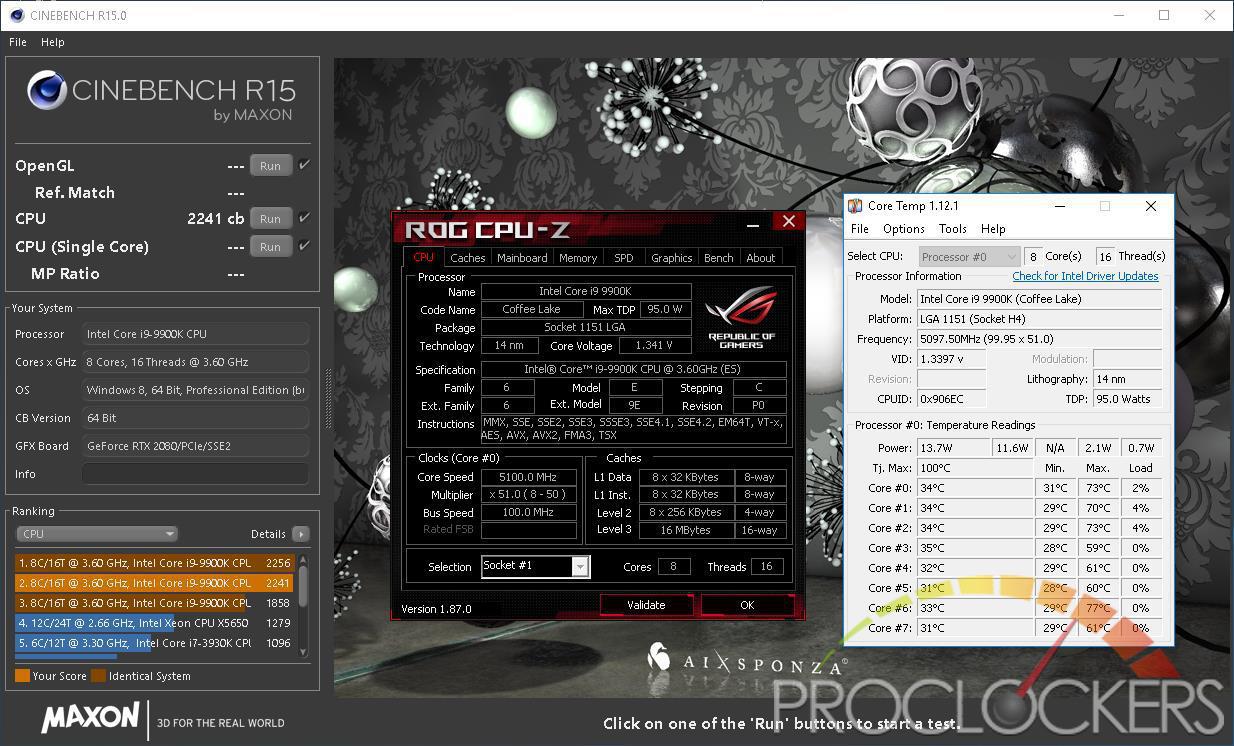Open the Ranking CPU dropdown
This screenshot has height=746, width=1234.
97,534
